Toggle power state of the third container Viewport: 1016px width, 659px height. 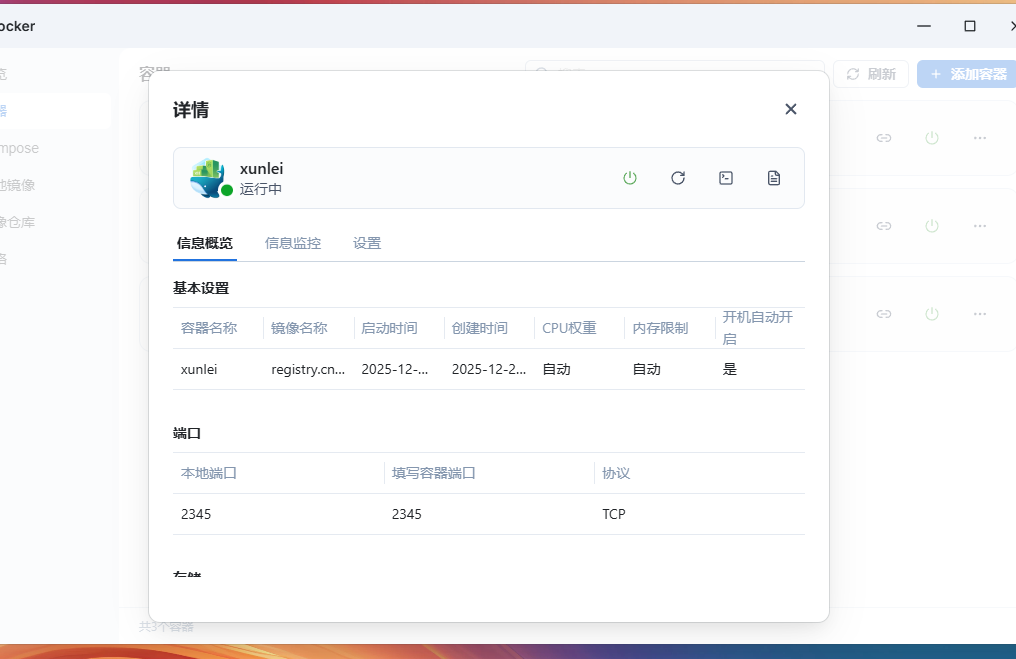pos(932,313)
